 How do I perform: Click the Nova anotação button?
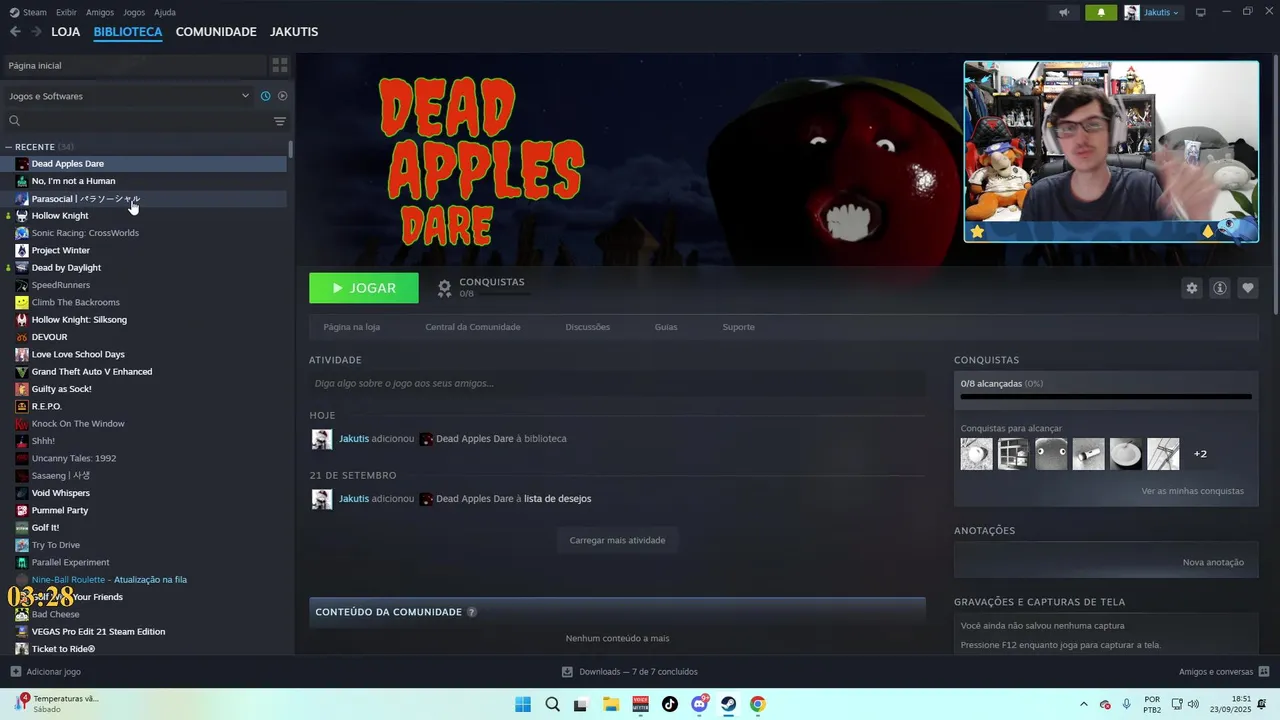point(1213,562)
